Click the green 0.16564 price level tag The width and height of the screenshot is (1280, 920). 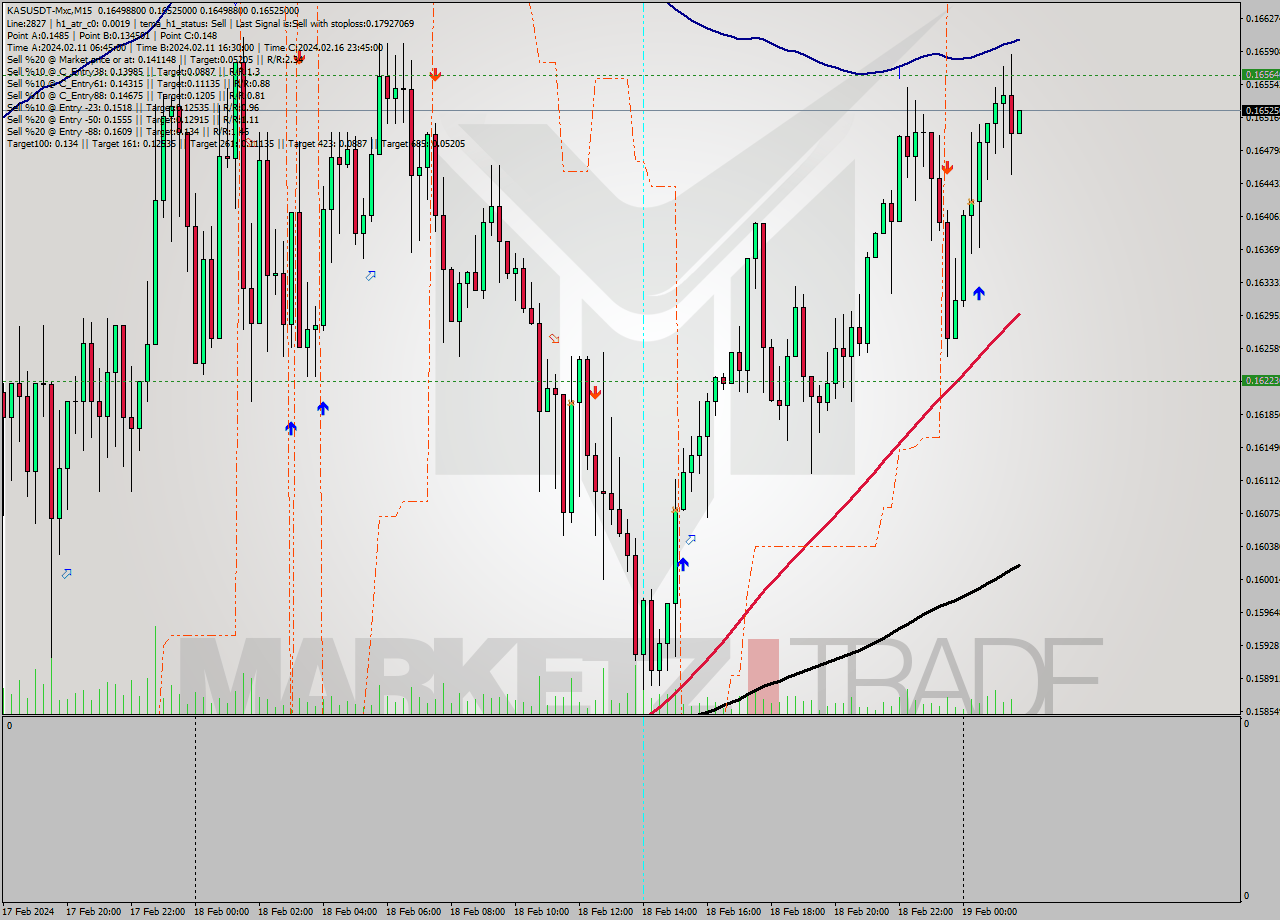[1260, 74]
